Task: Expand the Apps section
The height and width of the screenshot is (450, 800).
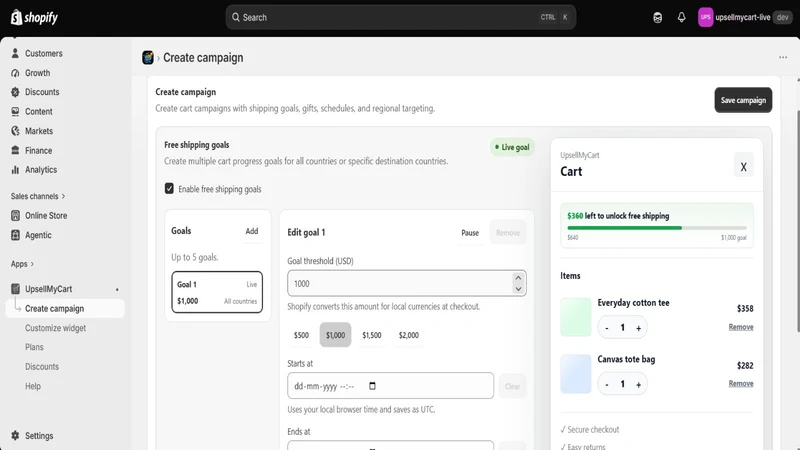Action: (x=22, y=264)
